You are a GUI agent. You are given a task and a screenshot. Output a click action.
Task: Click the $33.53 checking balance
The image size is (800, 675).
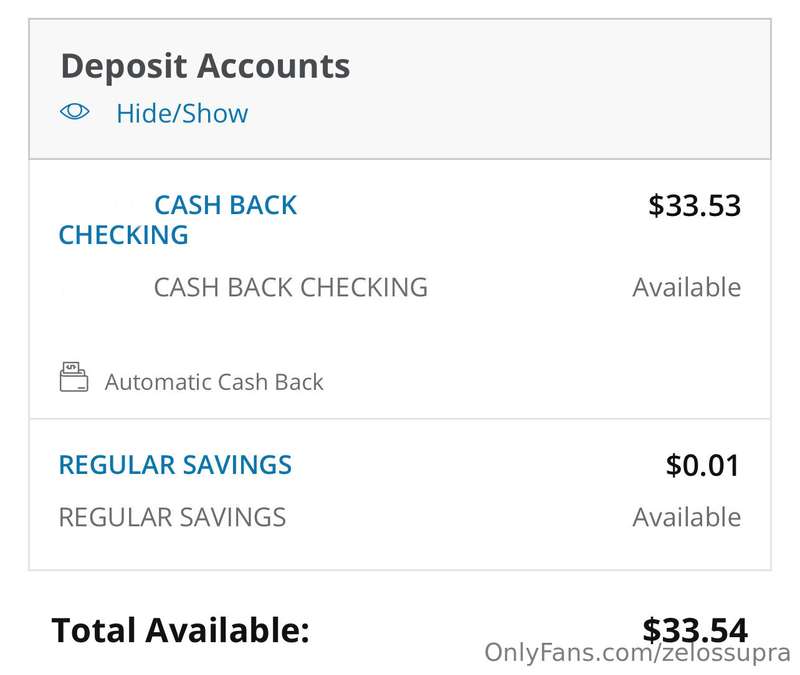[694, 206]
